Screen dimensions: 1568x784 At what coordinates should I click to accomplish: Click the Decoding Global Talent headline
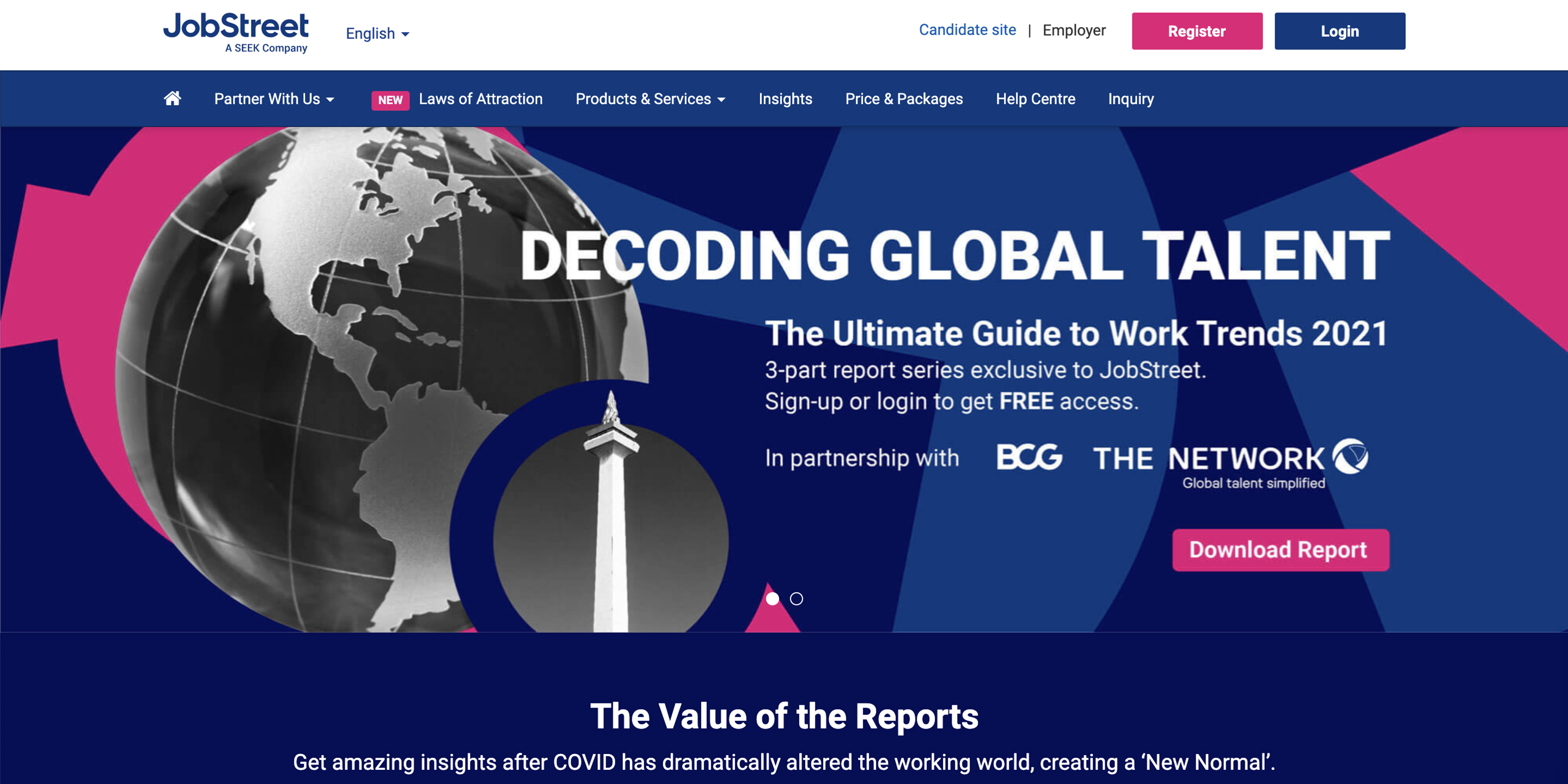(x=955, y=256)
